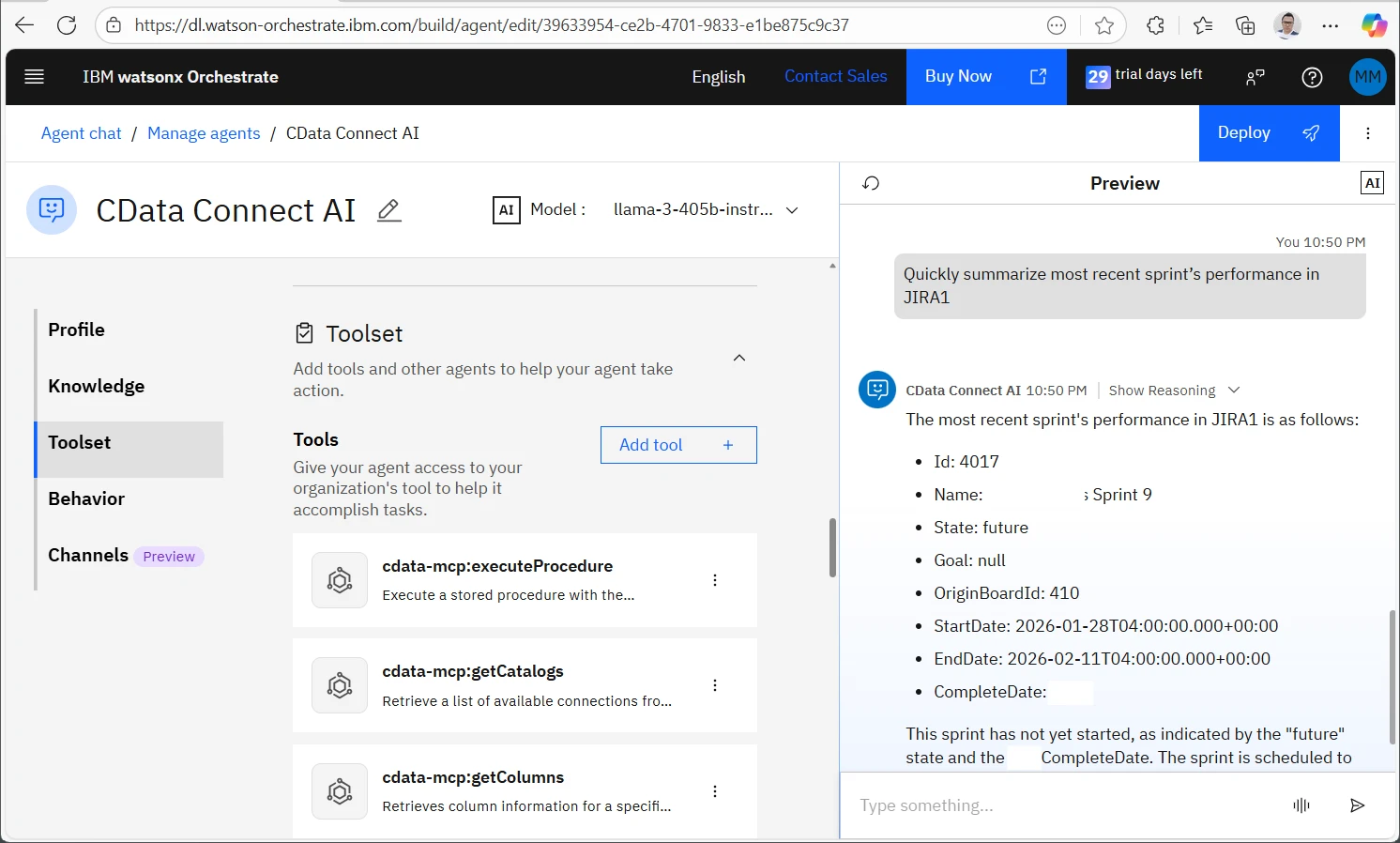The image size is (1400, 843).
Task: Click the Toolset panel vertical scrollbar
Action: tap(832, 548)
